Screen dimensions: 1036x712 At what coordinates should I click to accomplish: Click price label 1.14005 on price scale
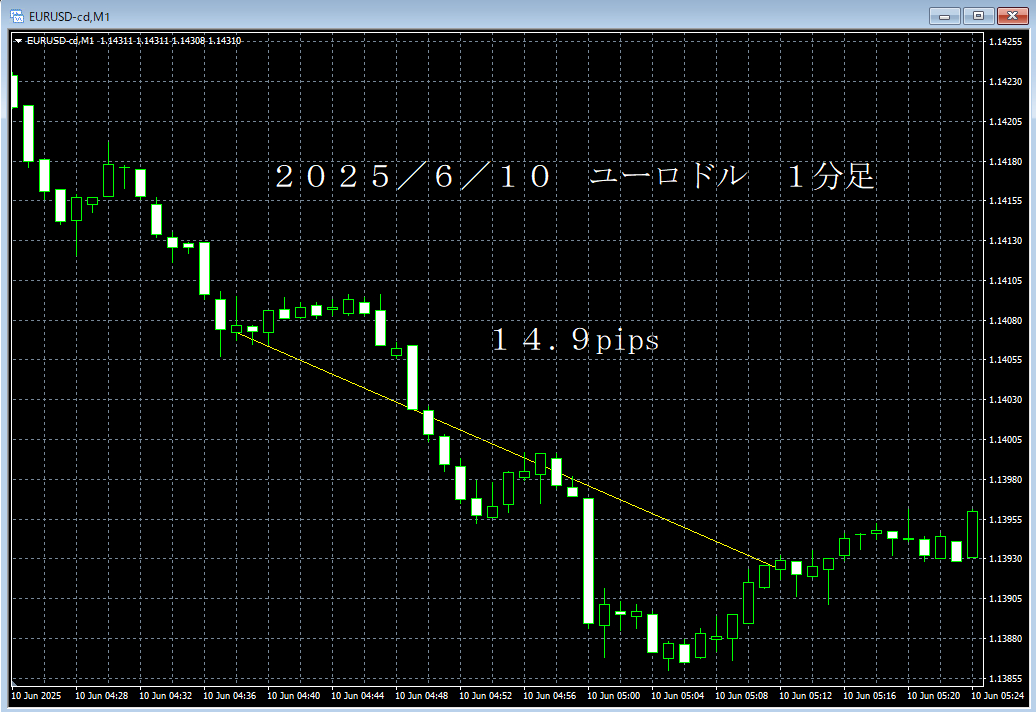point(1006,439)
